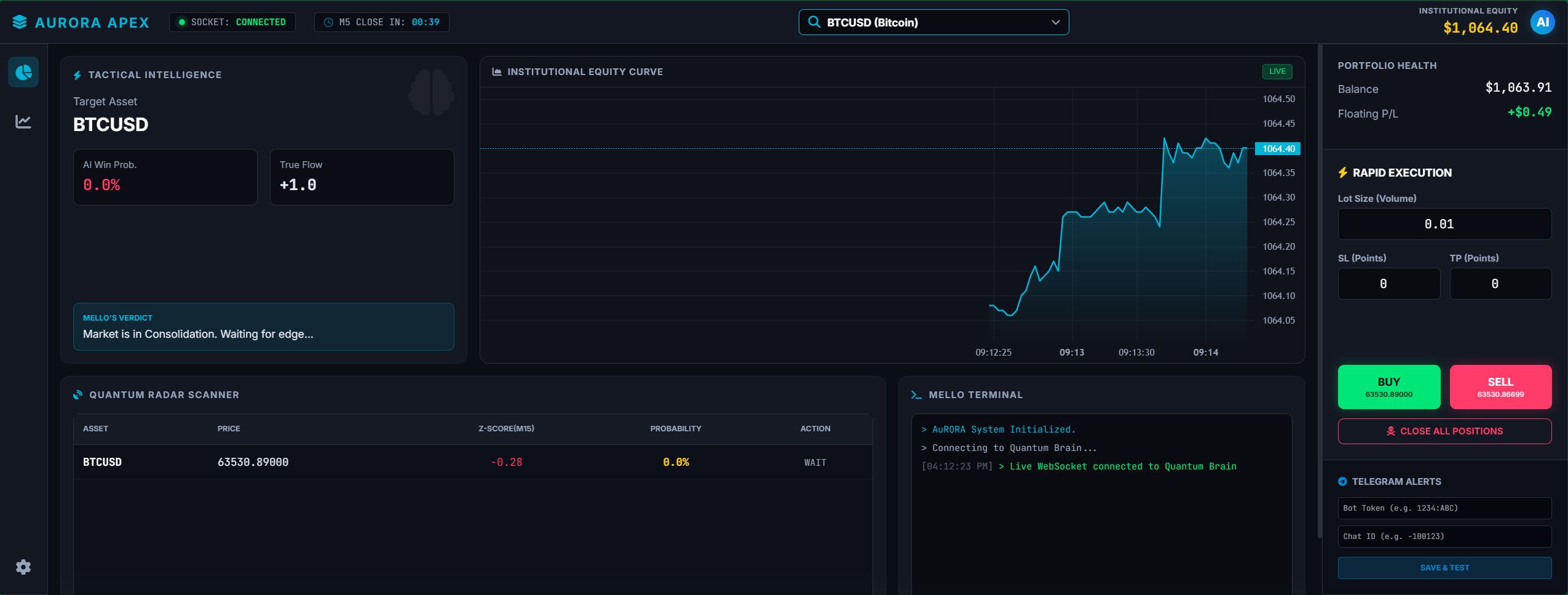This screenshot has width=1568, height=595.
Task: Click the Chat ID input field
Action: tap(1444, 537)
